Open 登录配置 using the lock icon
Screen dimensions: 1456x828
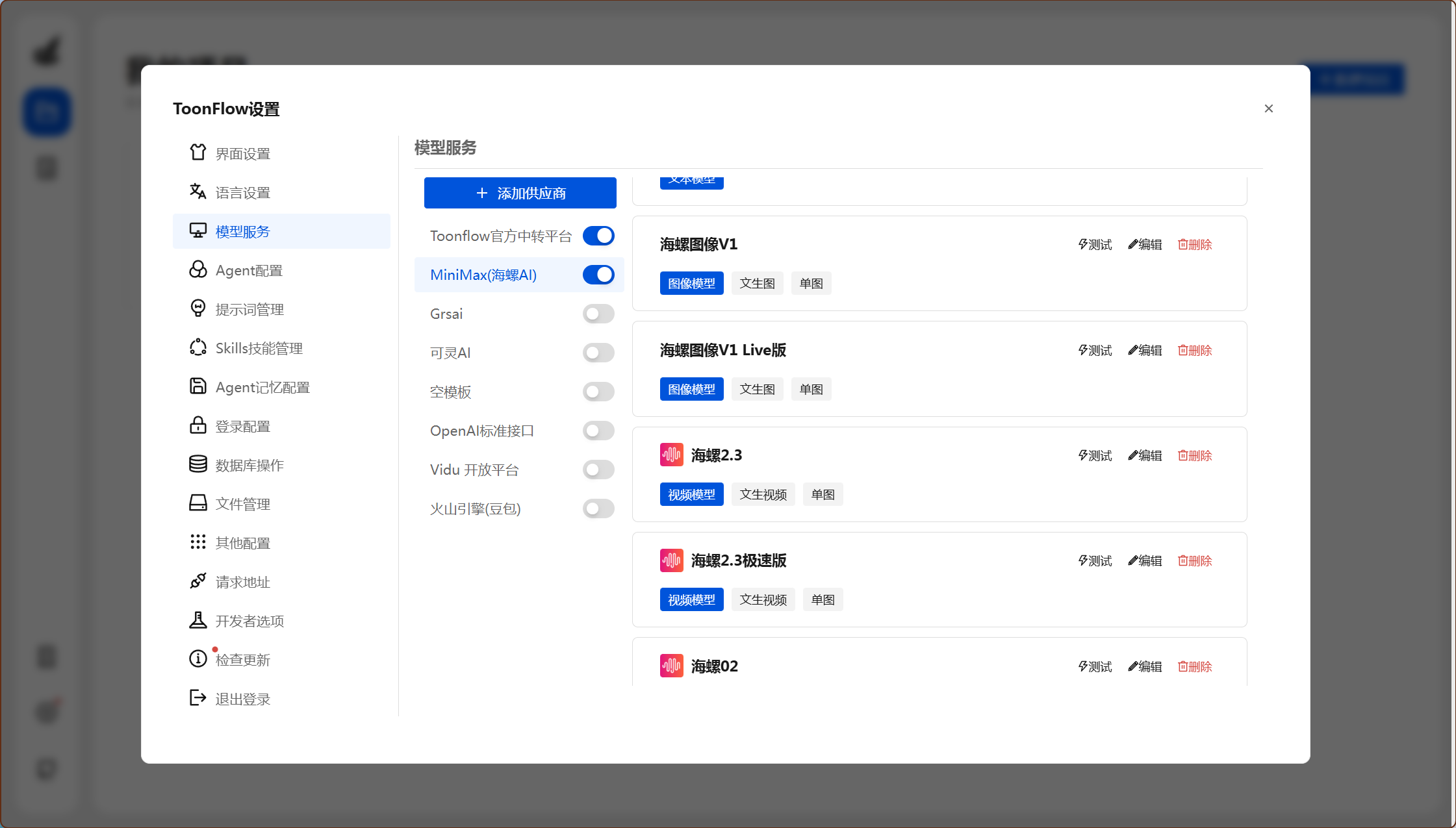(198, 425)
